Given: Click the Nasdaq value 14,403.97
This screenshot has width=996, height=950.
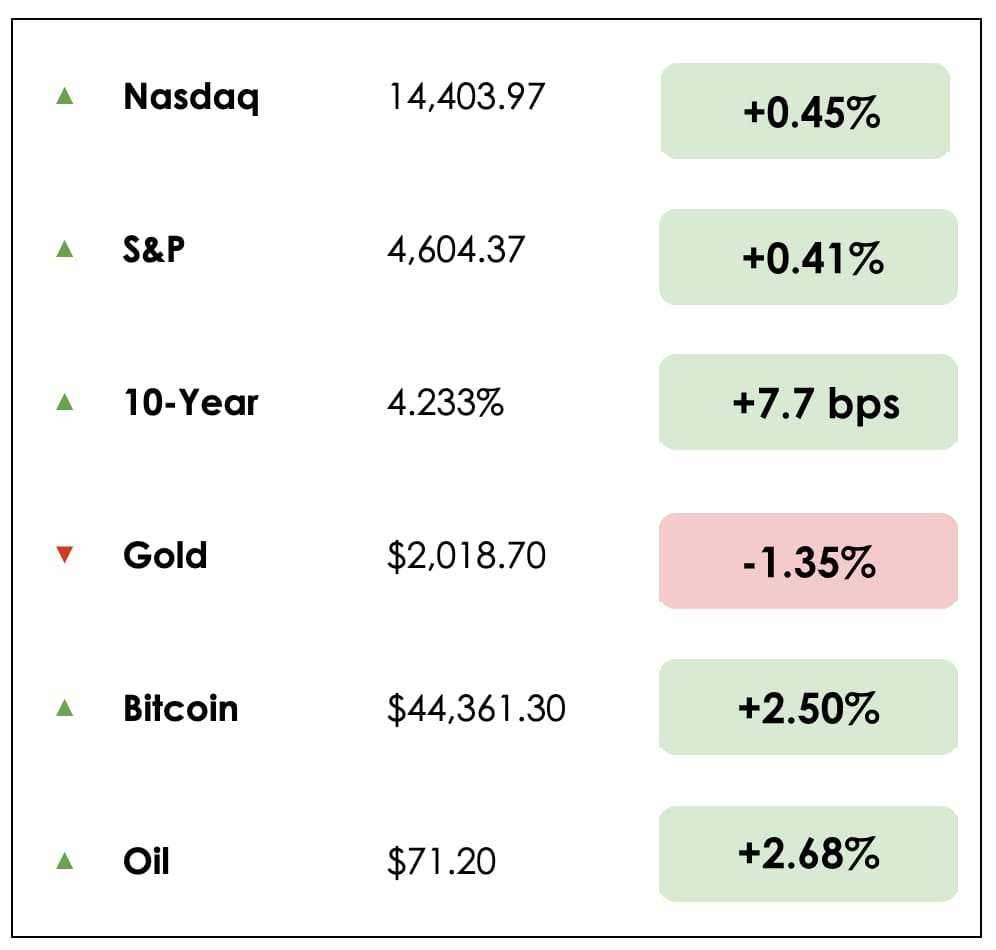Looking at the screenshot, I should coord(466,97).
